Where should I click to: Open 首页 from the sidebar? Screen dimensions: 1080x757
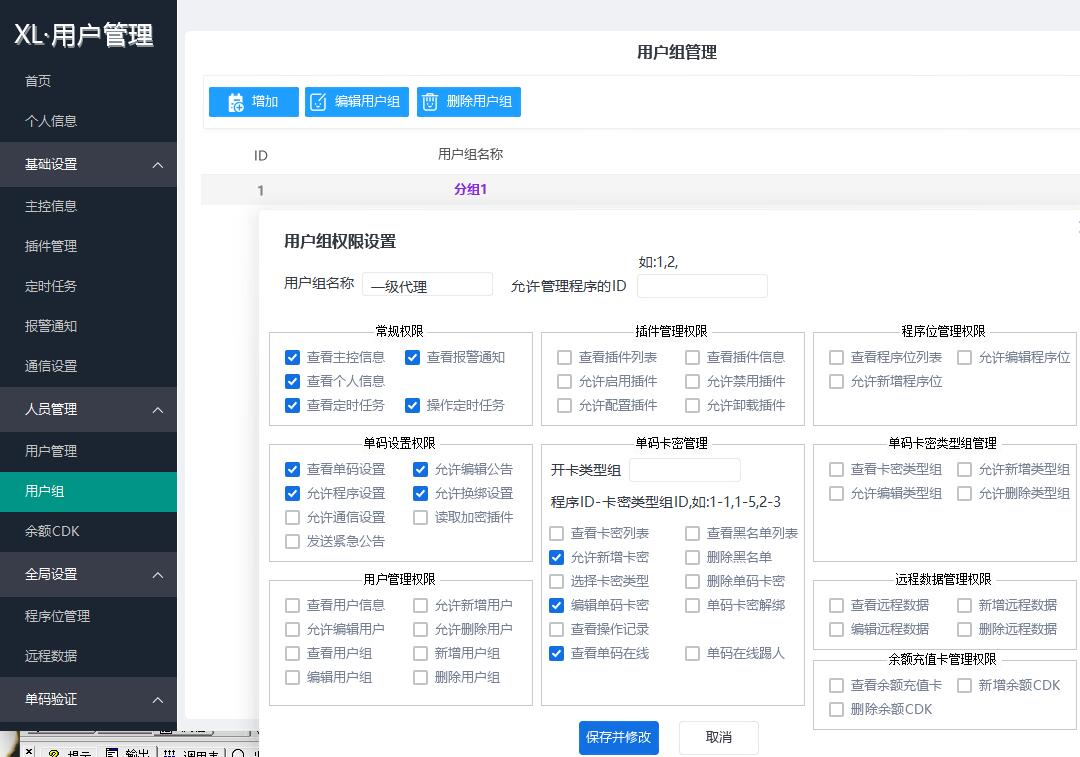click(37, 81)
